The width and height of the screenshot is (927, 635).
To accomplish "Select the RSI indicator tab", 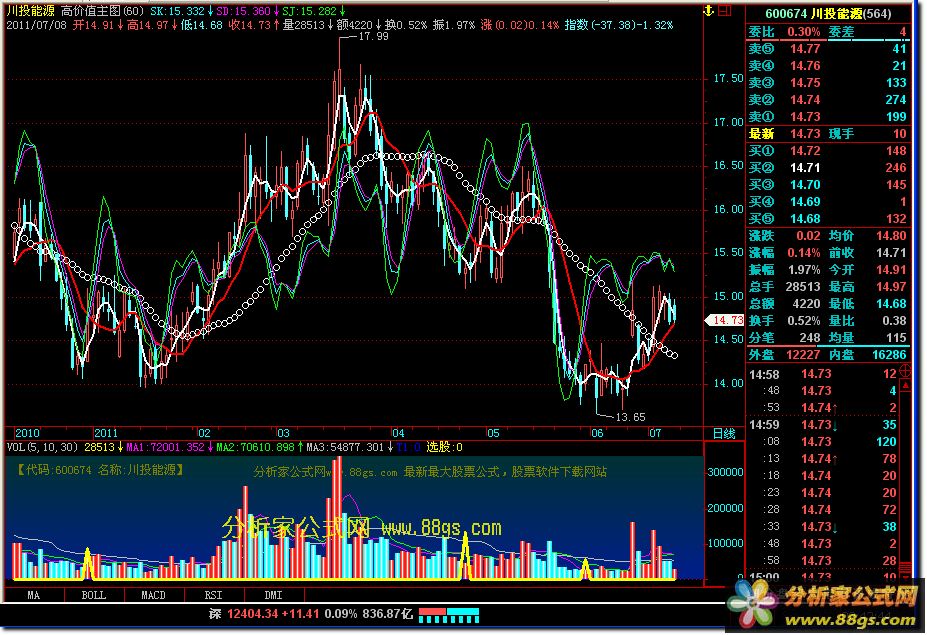I will click(213, 595).
